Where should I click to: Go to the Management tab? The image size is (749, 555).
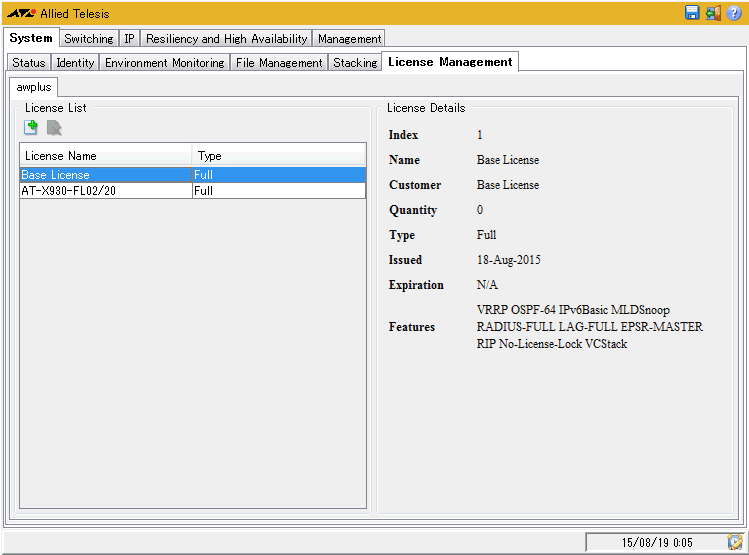(x=349, y=39)
